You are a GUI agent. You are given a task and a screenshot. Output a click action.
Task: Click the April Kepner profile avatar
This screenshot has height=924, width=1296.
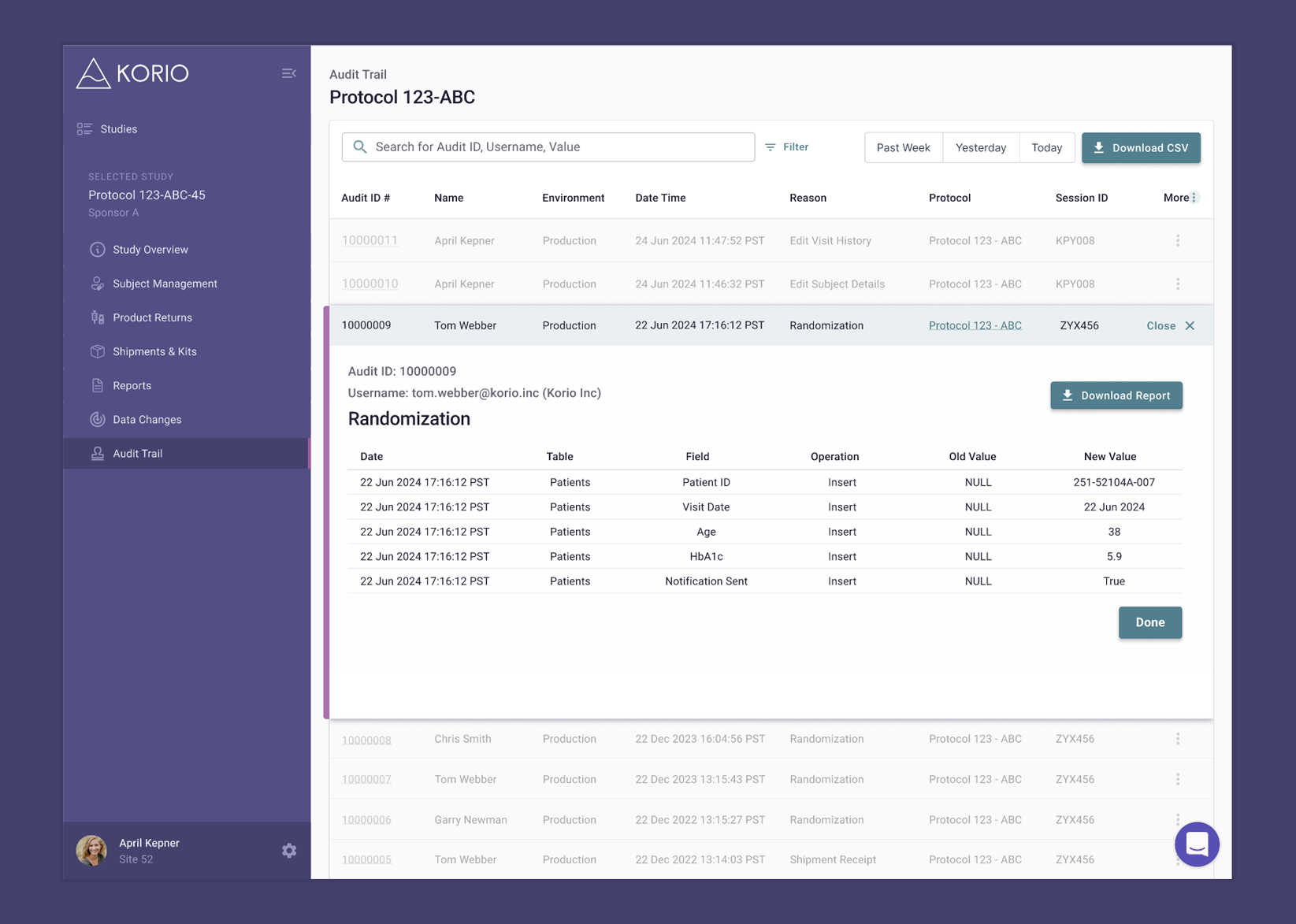[x=91, y=851]
